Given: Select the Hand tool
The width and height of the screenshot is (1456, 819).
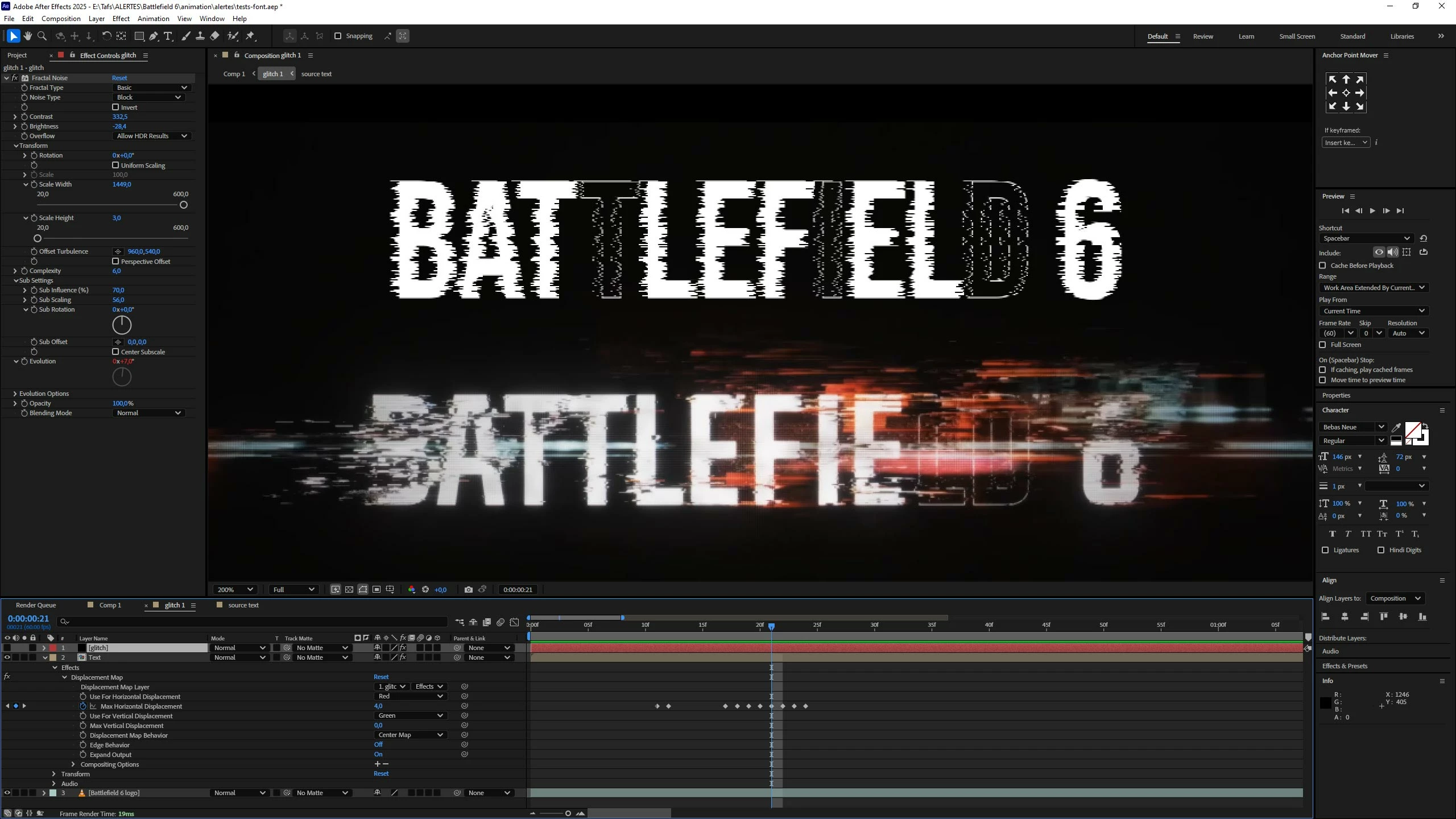Looking at the screenshot, I should [x=27, y=36].
